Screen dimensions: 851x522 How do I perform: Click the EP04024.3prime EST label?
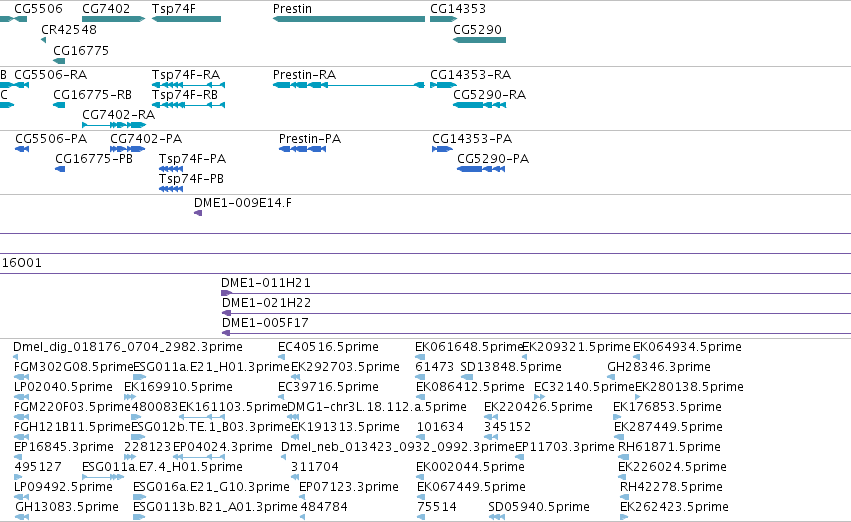coord(223,447)
